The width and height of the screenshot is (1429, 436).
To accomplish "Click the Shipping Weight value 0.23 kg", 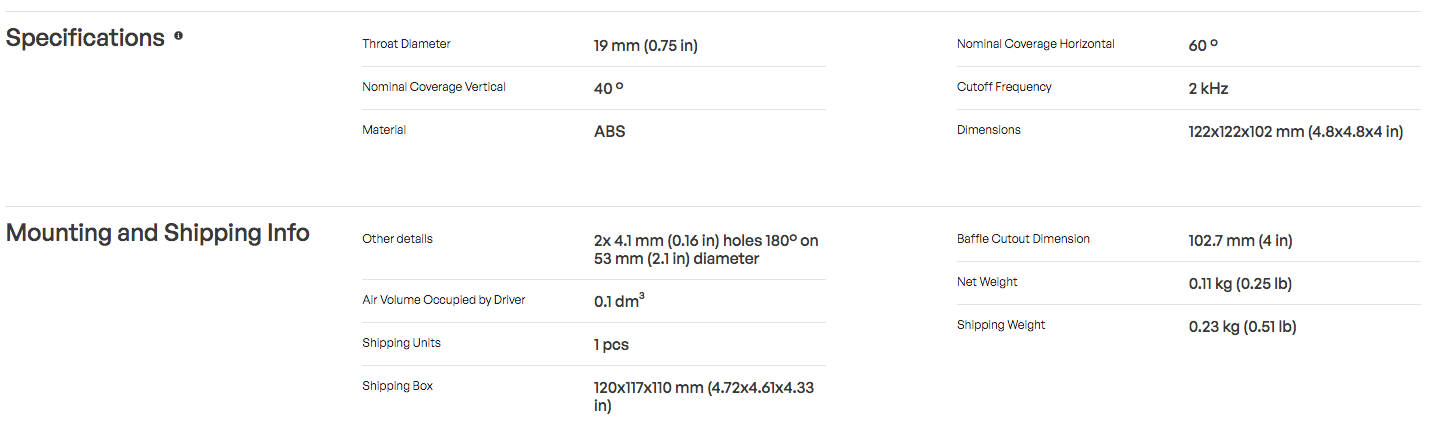I will (1243, 327).
